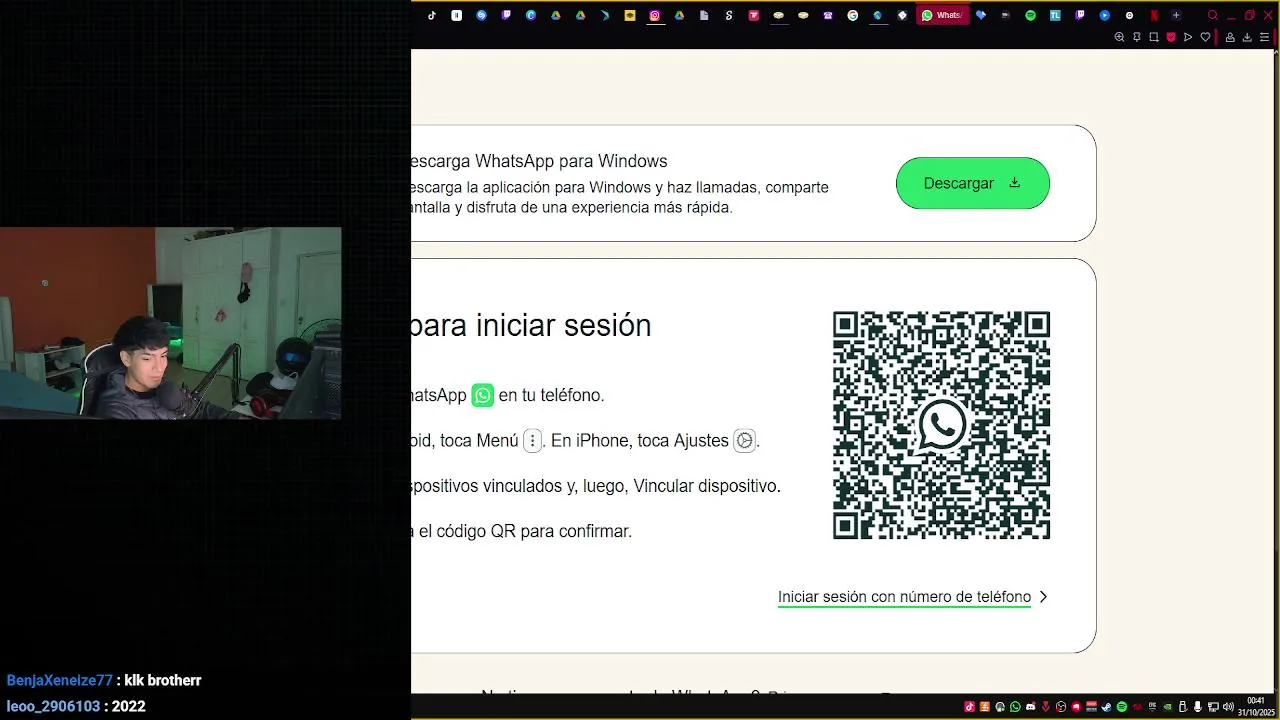Open the browser downloads icon
This screenshot has height=720, width=1280.
[1247, 37]
